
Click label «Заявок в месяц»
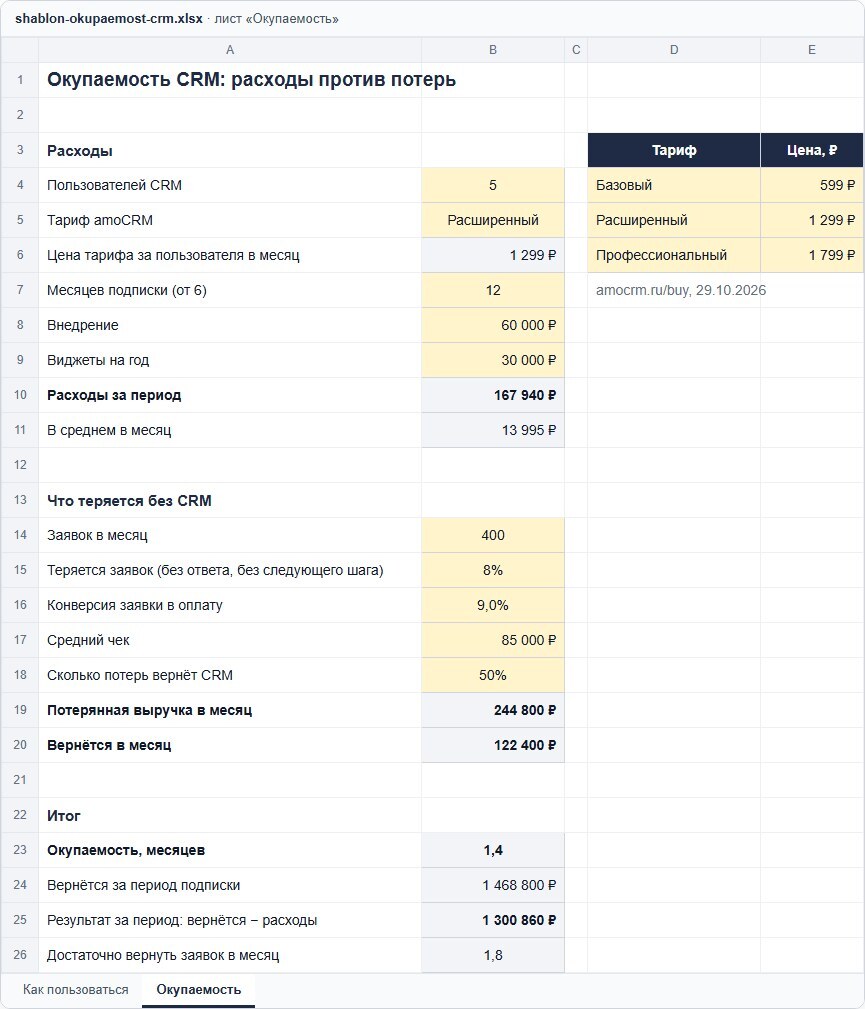tap(97, 535)
